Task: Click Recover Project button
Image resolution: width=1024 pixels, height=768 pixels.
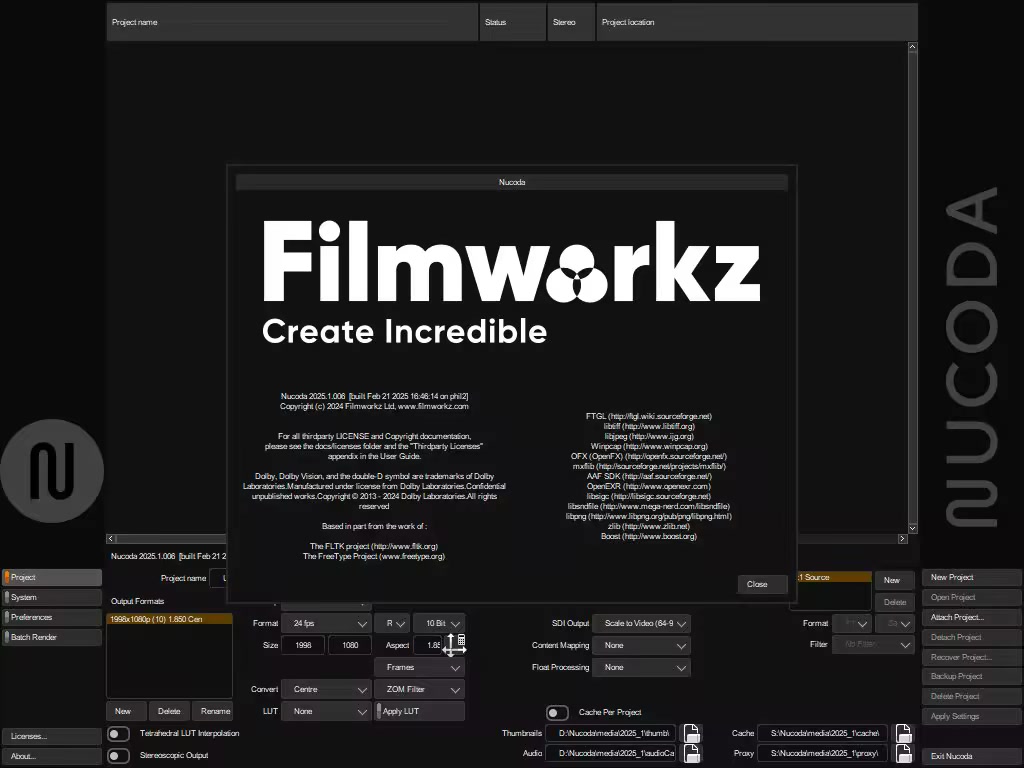Action: coord(972,657)
